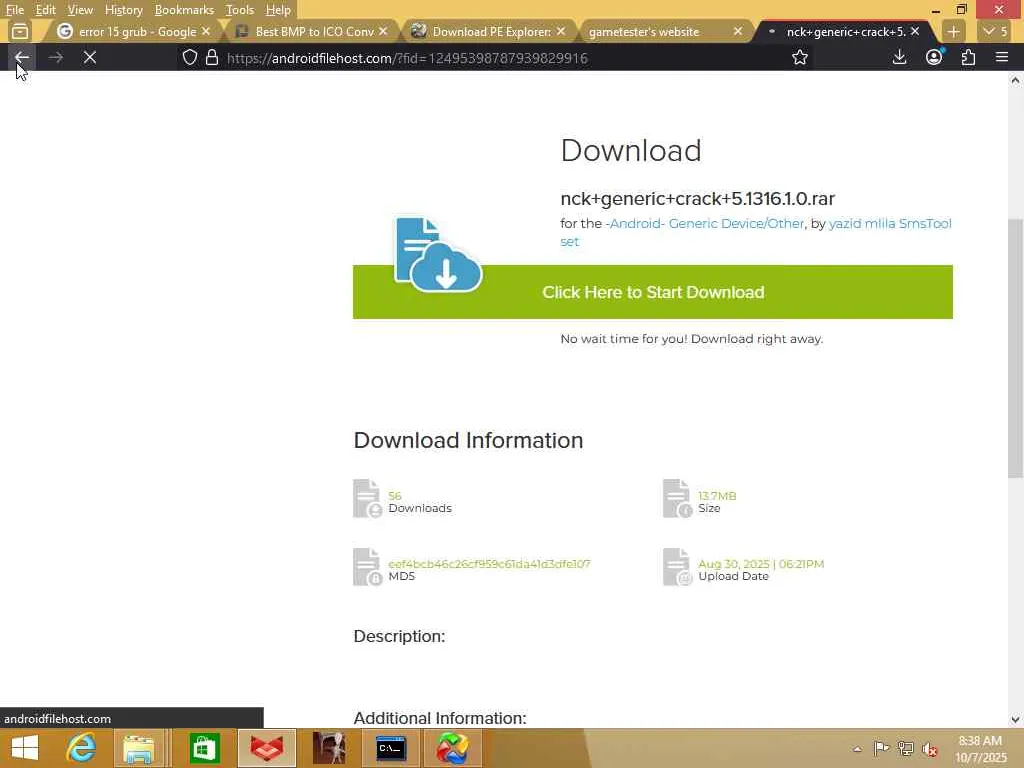Close the nck+generic+crack tab
This screenshot has height=768, width=1024.
pos(915,31)
